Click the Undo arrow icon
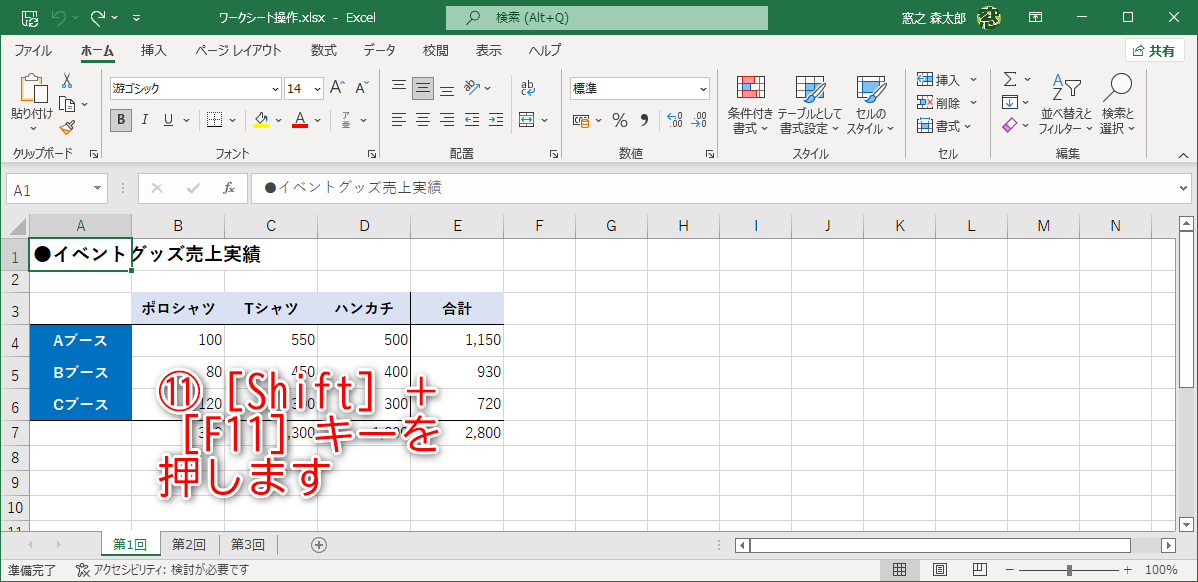This screenshot has width=1198, height=582. [60, 17]
